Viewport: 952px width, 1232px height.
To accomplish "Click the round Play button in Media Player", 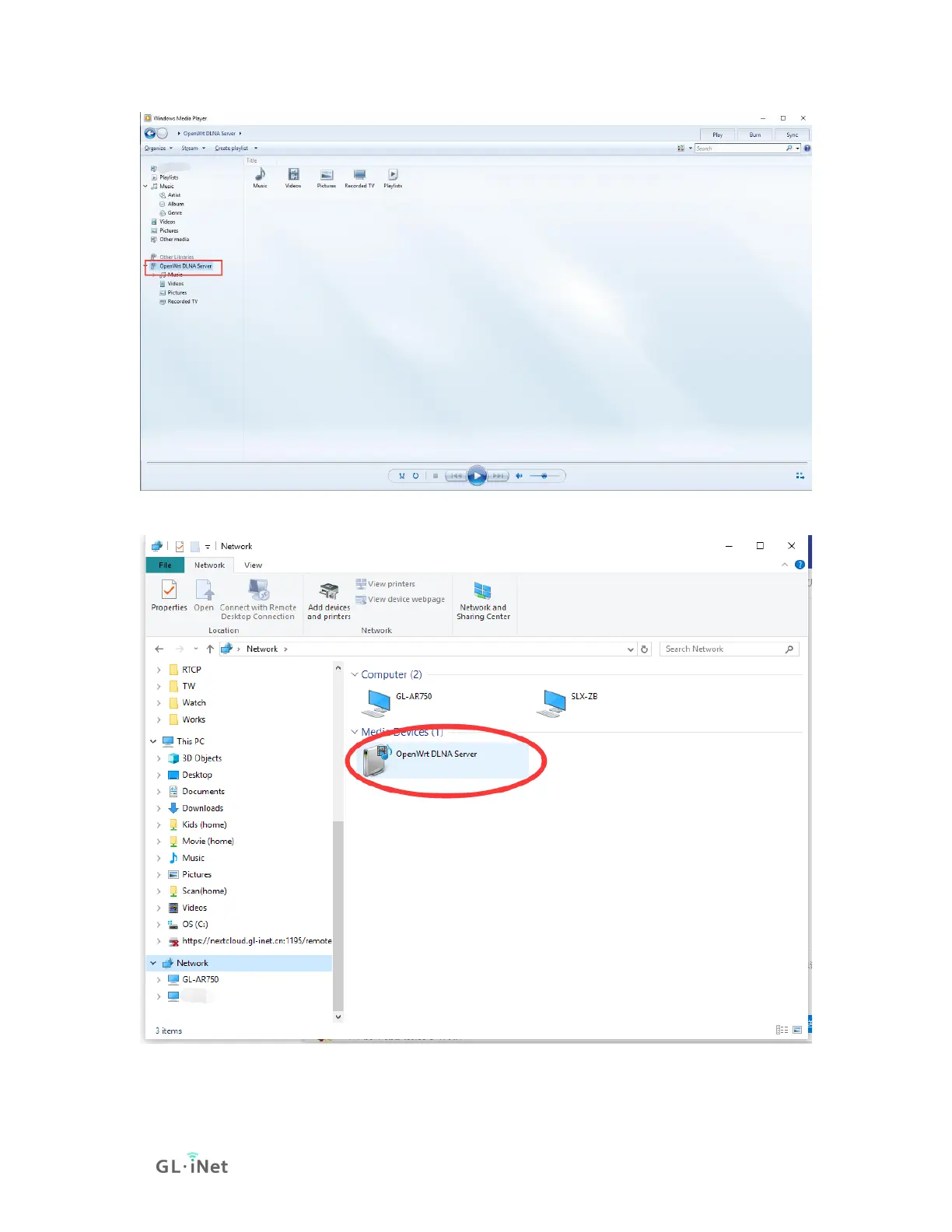I will (477, 475).
